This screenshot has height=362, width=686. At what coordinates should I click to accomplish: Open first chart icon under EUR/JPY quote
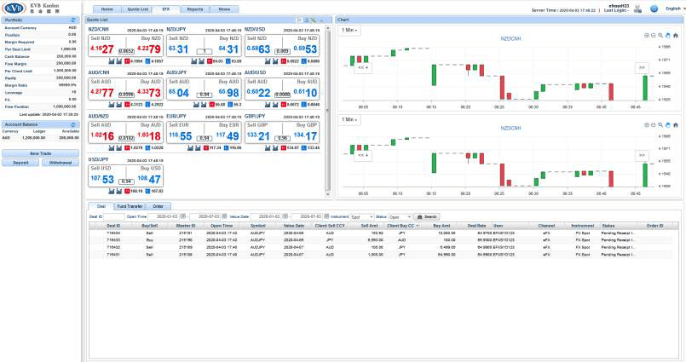[x=190, y=148]
